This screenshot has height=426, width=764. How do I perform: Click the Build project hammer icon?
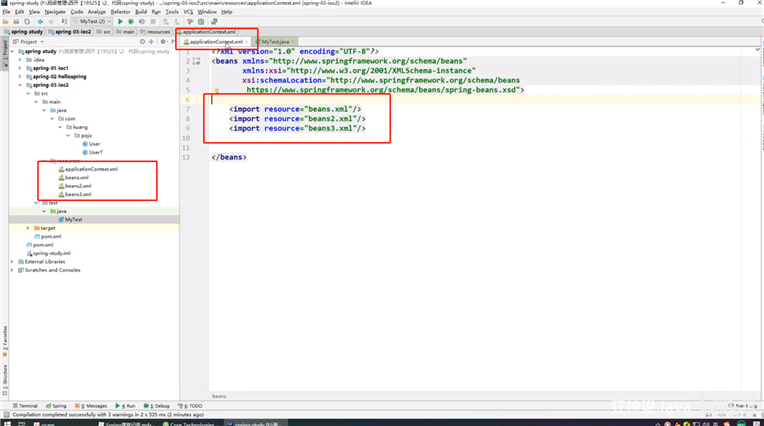click(64, 21)
